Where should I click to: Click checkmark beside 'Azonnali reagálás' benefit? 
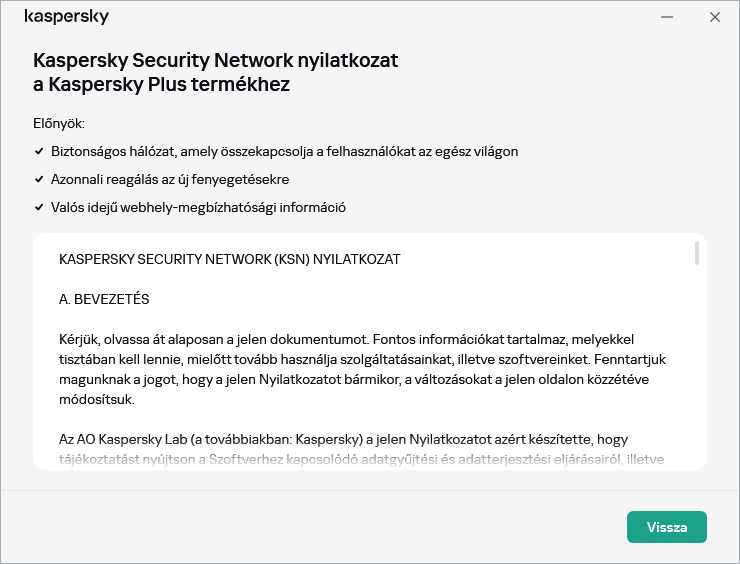(38, 180)
